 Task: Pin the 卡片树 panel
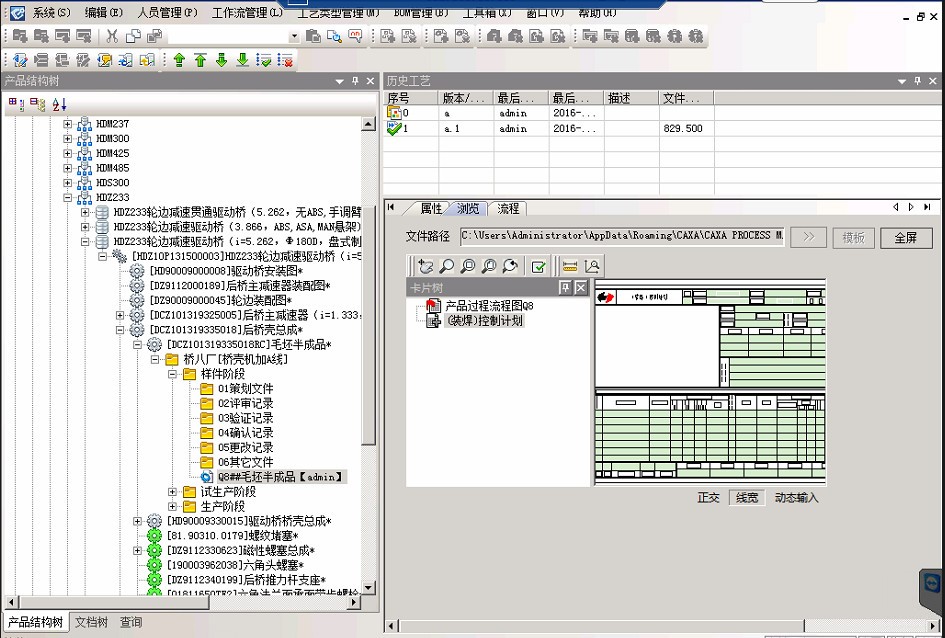click(564, 288)
